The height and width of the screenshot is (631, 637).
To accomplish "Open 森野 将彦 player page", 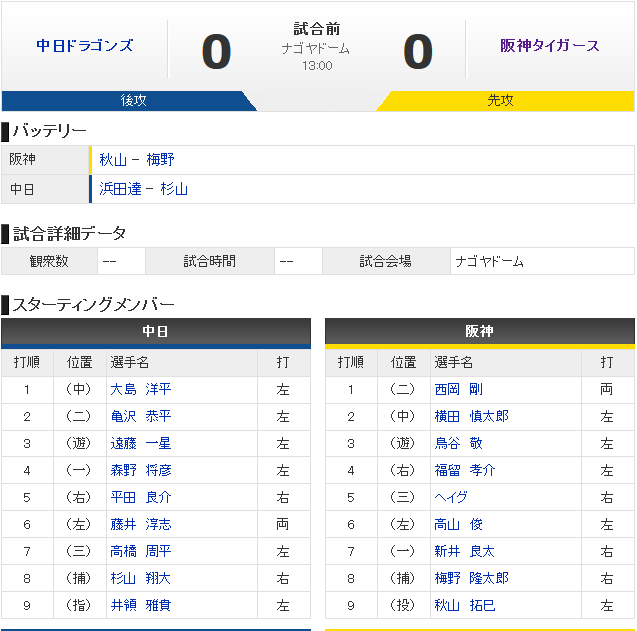I will (141, 471).
